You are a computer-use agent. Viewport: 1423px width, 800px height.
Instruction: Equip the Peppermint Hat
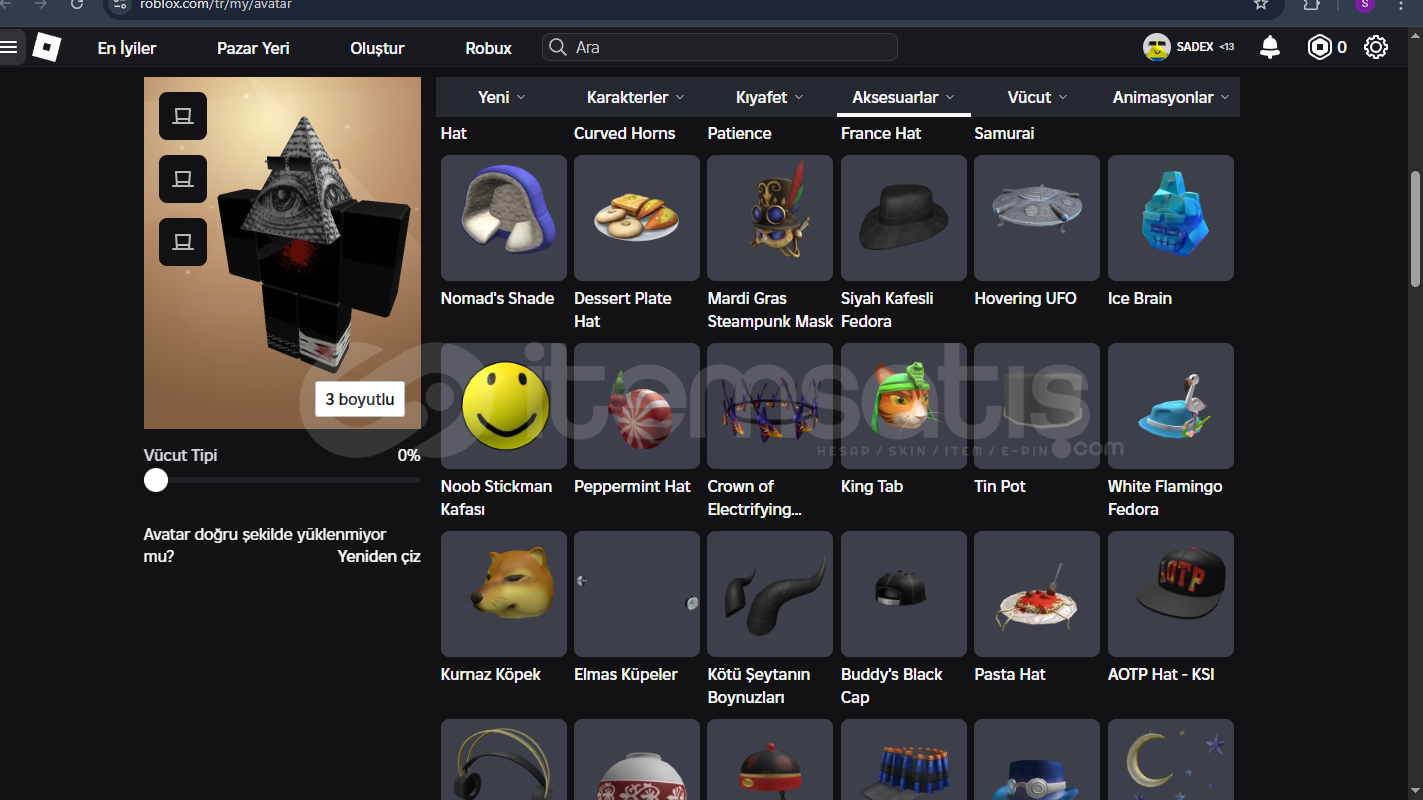pyautogui.click(x=637, y=406)
